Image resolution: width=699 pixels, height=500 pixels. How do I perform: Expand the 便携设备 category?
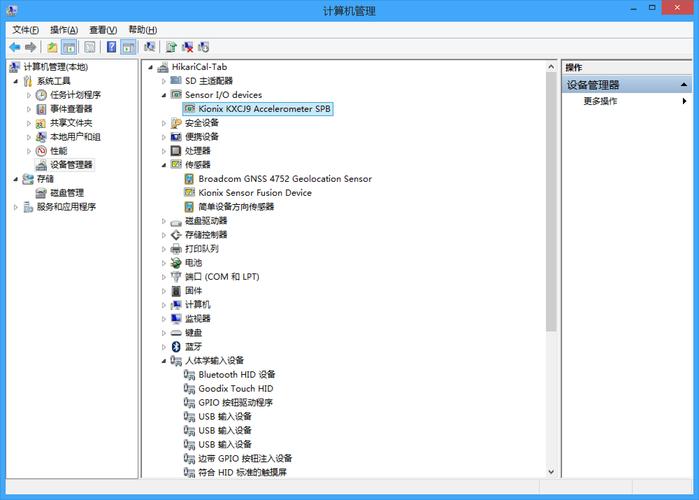164,137
